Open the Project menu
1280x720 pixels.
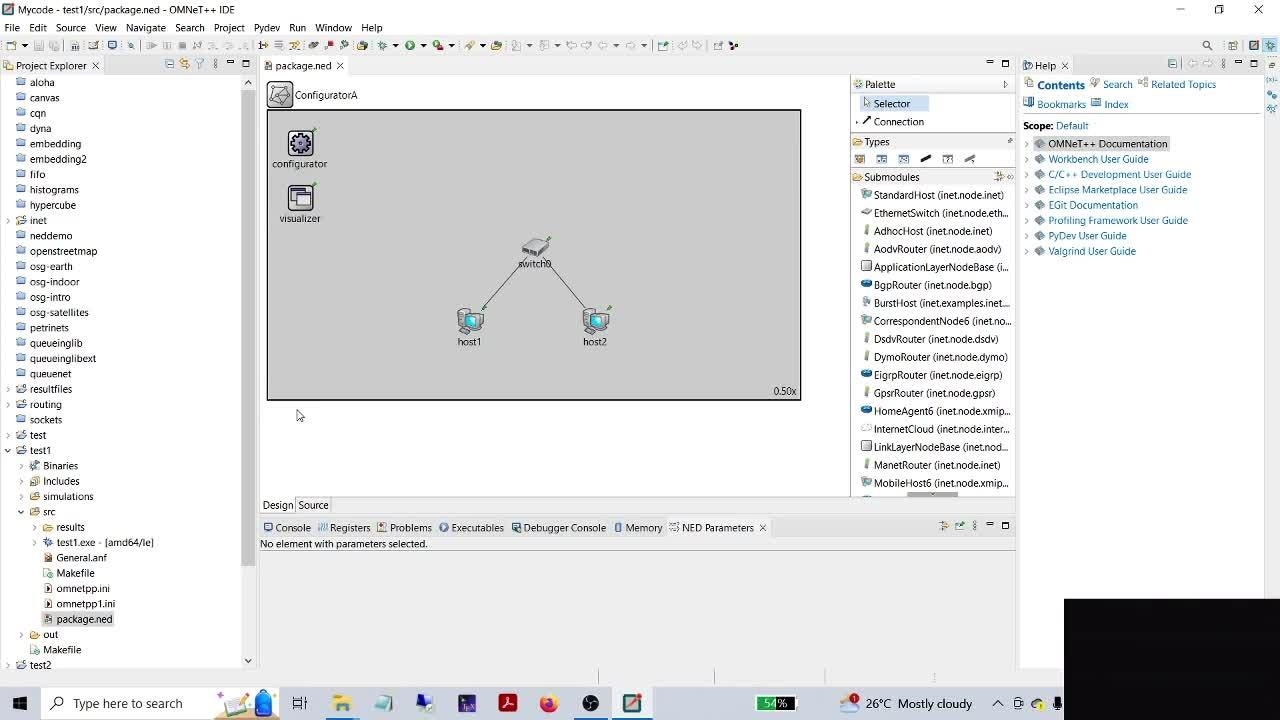(x=229, y=28)
